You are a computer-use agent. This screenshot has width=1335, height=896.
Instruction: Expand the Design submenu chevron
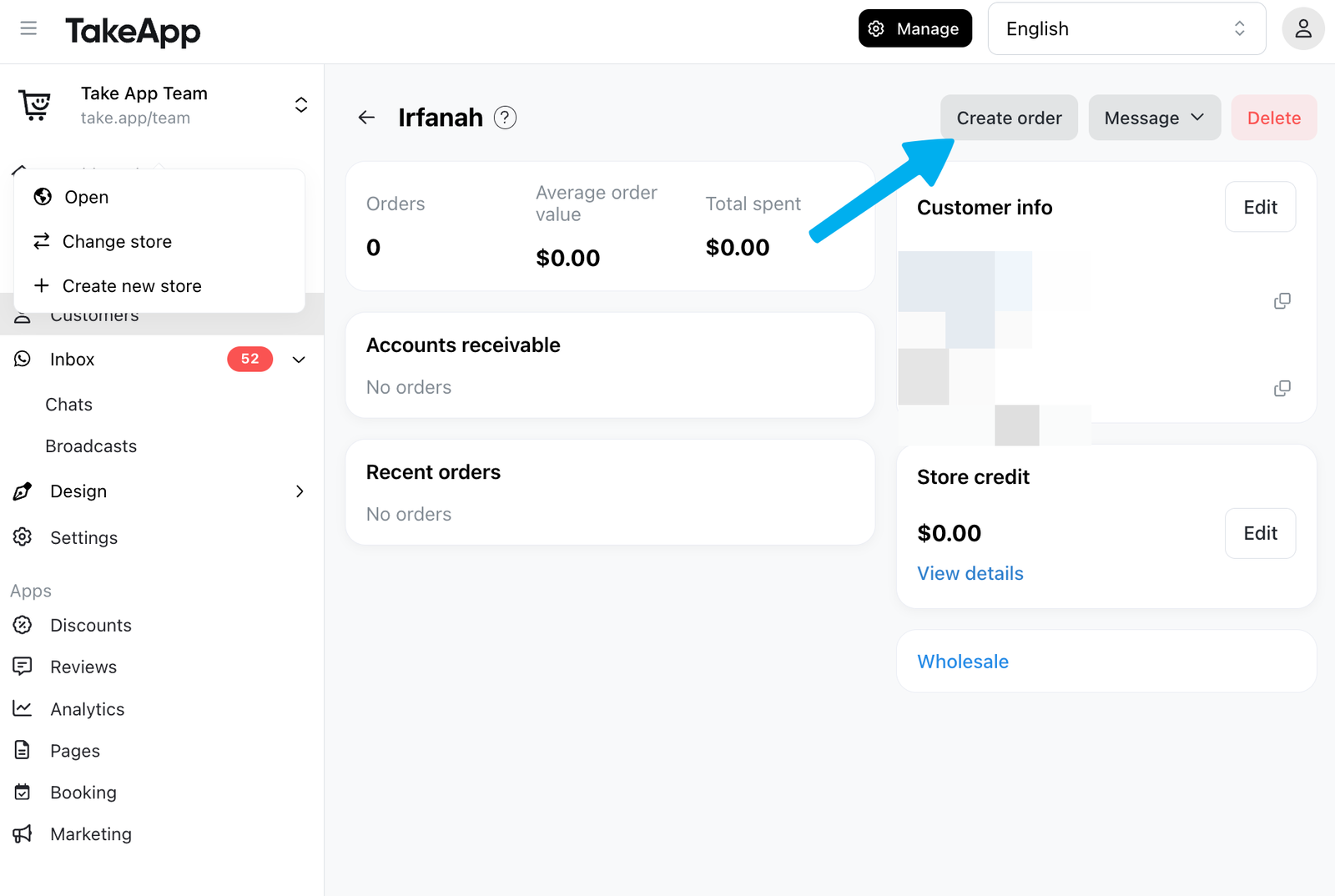pos(300,491)
